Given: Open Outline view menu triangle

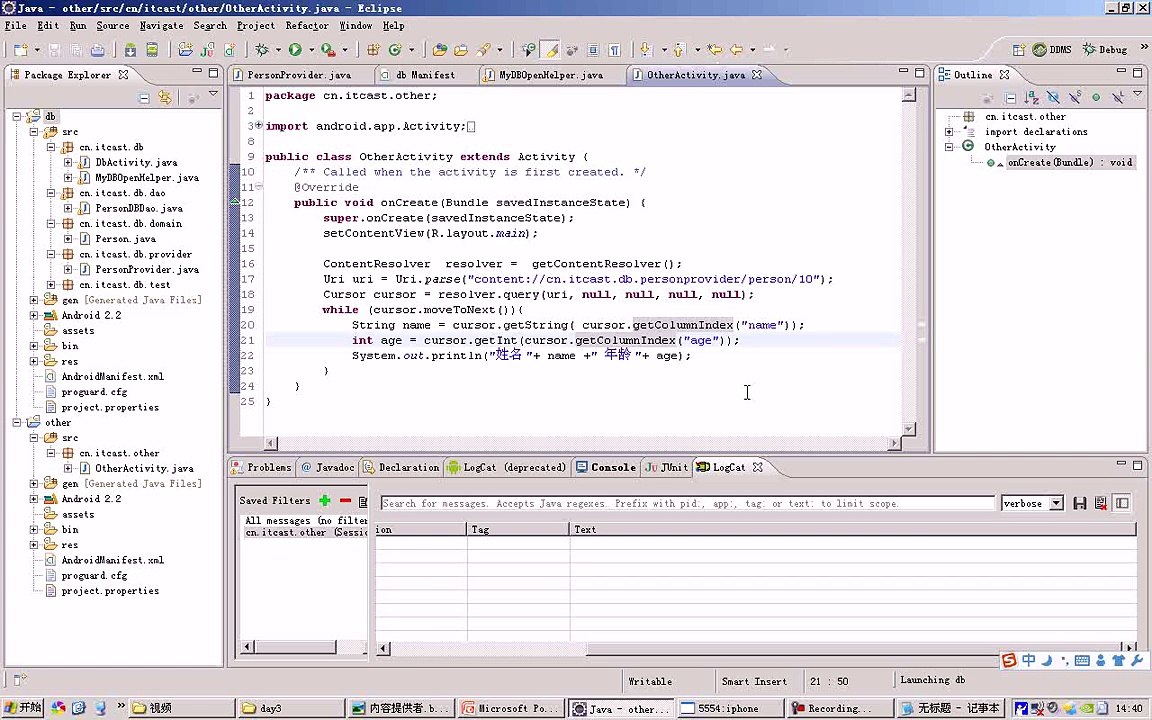Looking at the screenshot, I should coord(1138,94).
